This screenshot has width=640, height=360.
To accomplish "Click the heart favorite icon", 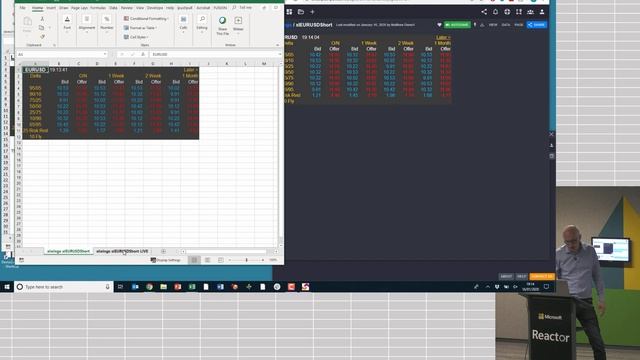I will pyautogui.click(x=439, y=25).
